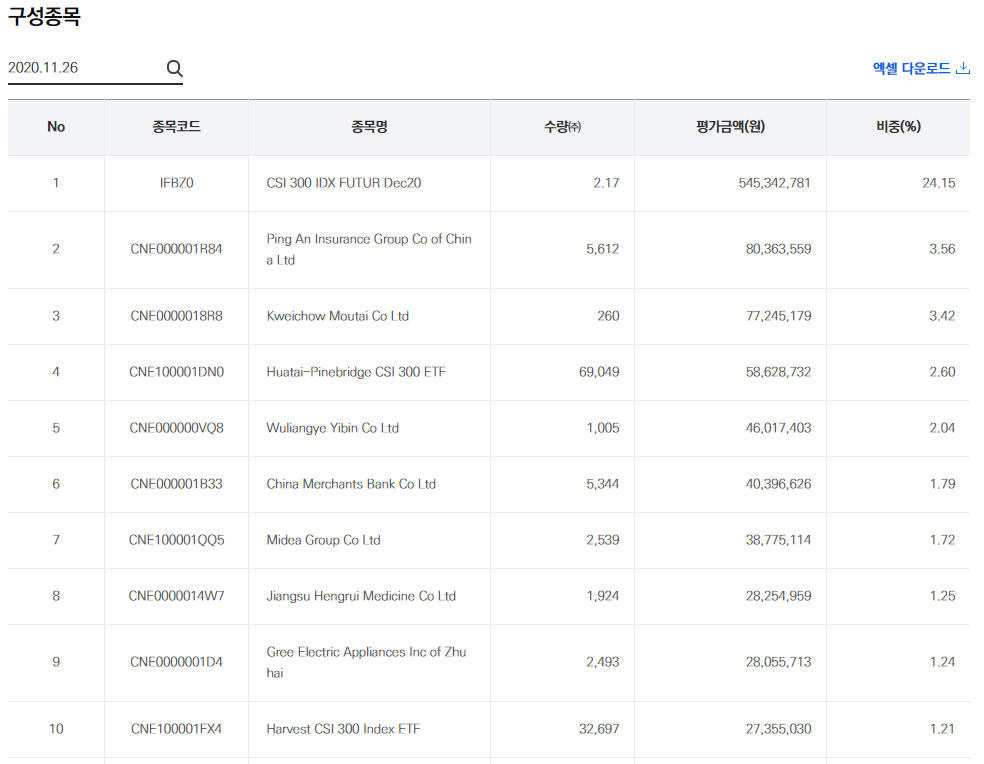Click the valuation 40,396,626
Image resolution: width=984 pixels, height=764 pixels.
tap(778, 483)
